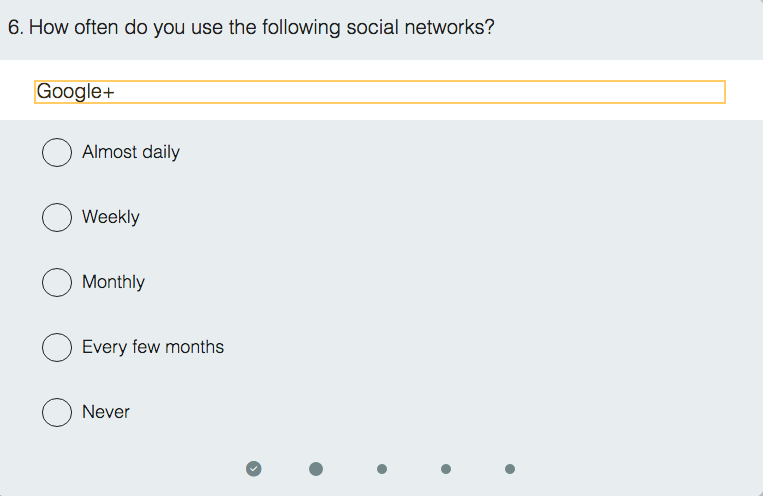
Task: Click the checkmarked first pagination dot
Action: pyautogui.click(x=254, y=468)
